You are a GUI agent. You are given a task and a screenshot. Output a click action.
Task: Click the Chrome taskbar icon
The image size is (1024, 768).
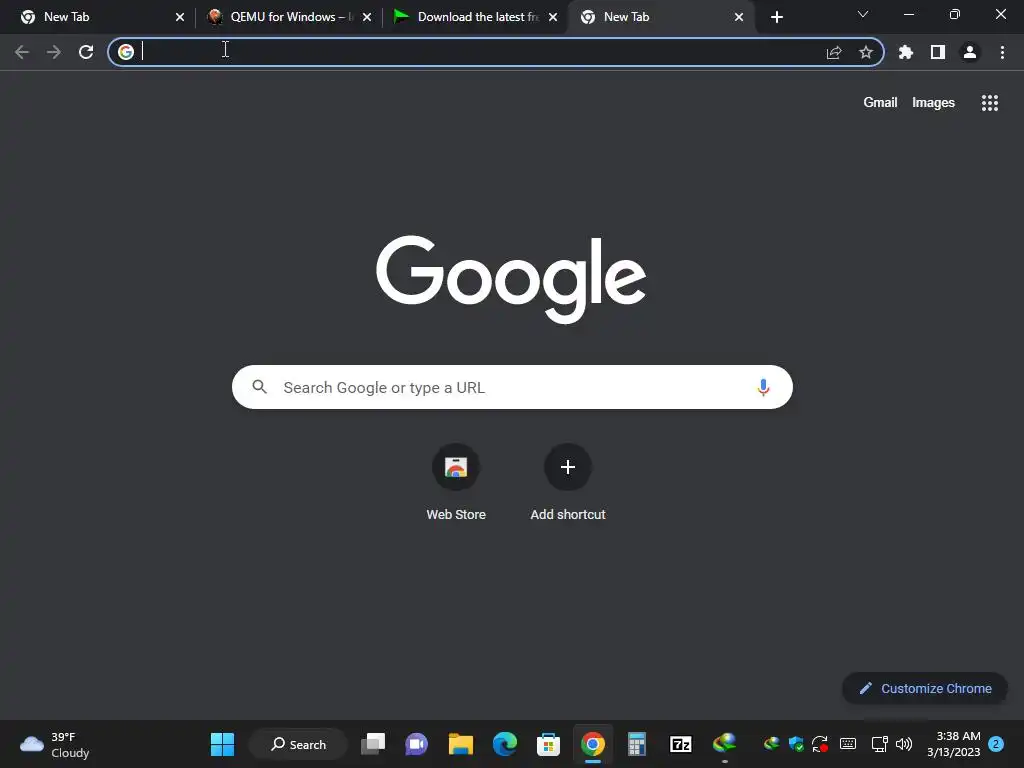point(592,744)
